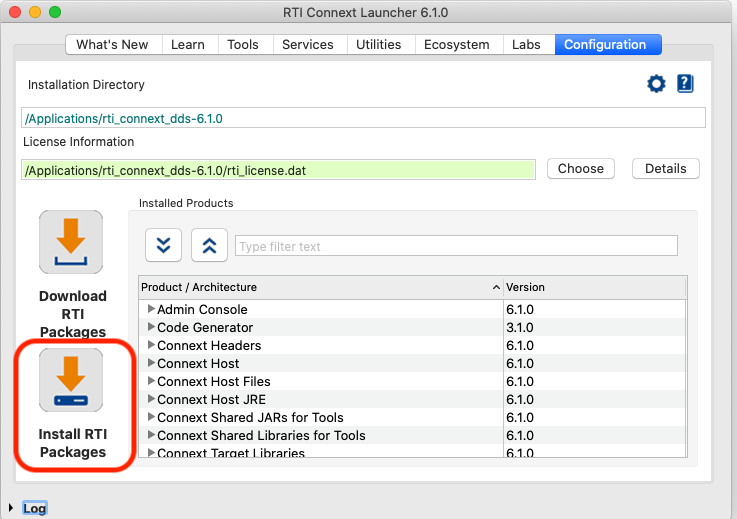
Task: Switch to the Ecosystem tab
Action: point(457,45)
